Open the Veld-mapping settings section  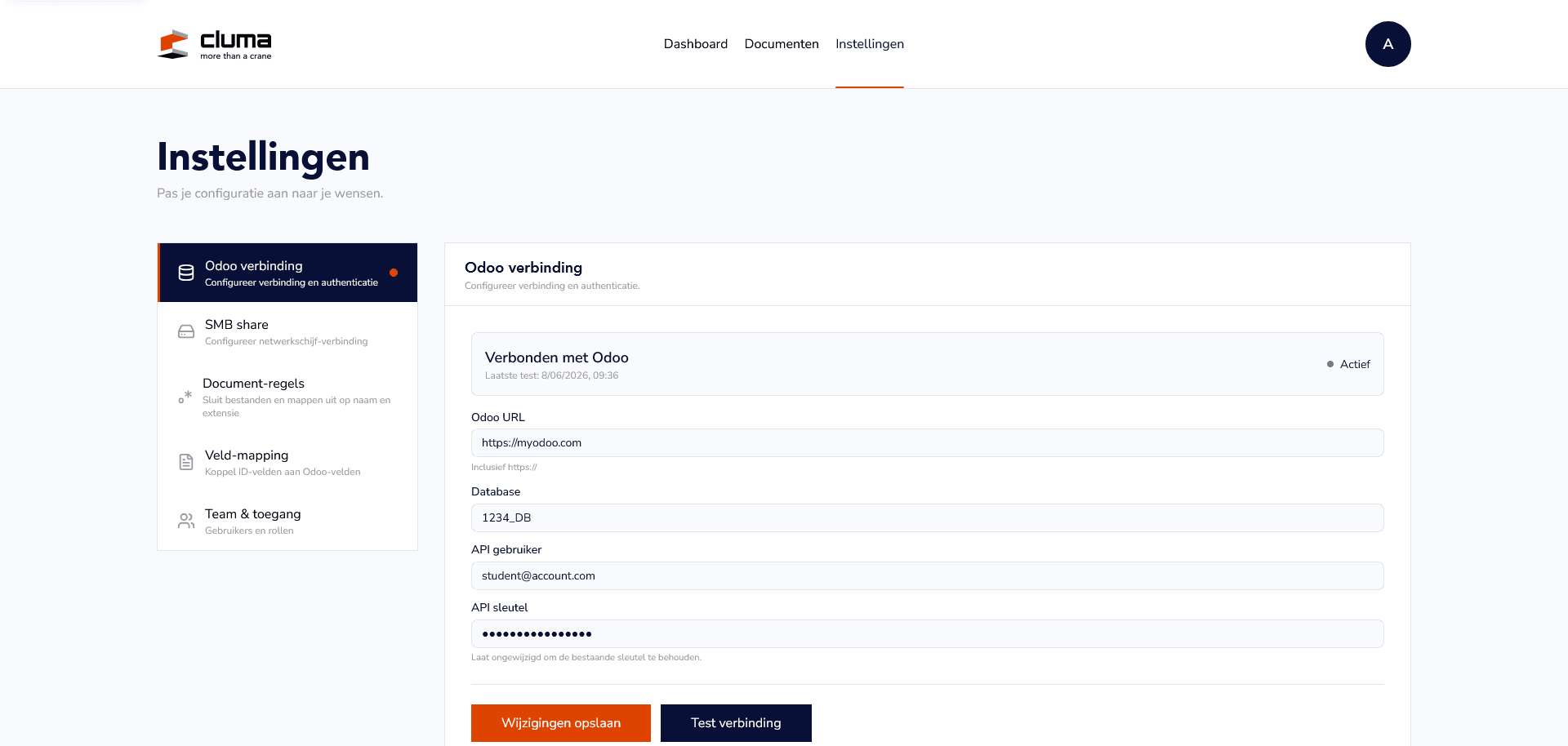(287, 462)
